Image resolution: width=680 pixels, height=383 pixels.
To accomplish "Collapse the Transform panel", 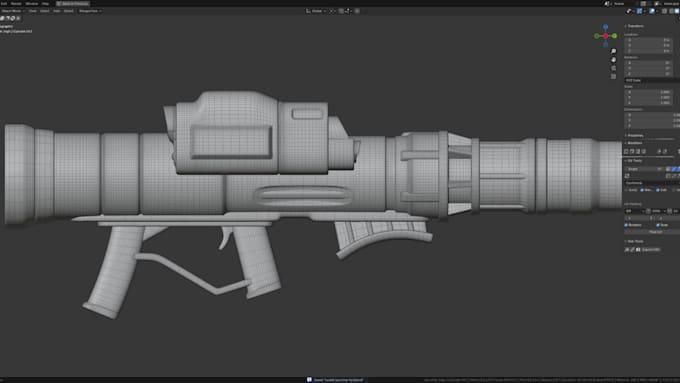I will (x=634, y=26).
